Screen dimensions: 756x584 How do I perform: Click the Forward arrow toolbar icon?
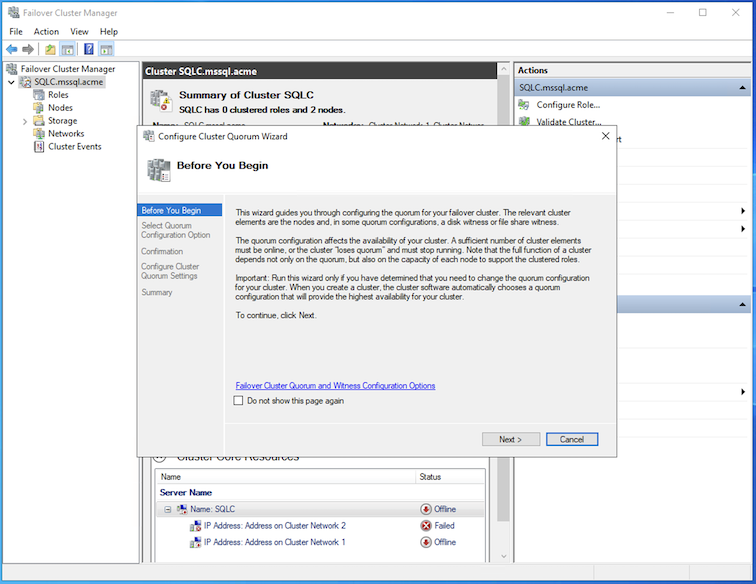click(28, 49)
